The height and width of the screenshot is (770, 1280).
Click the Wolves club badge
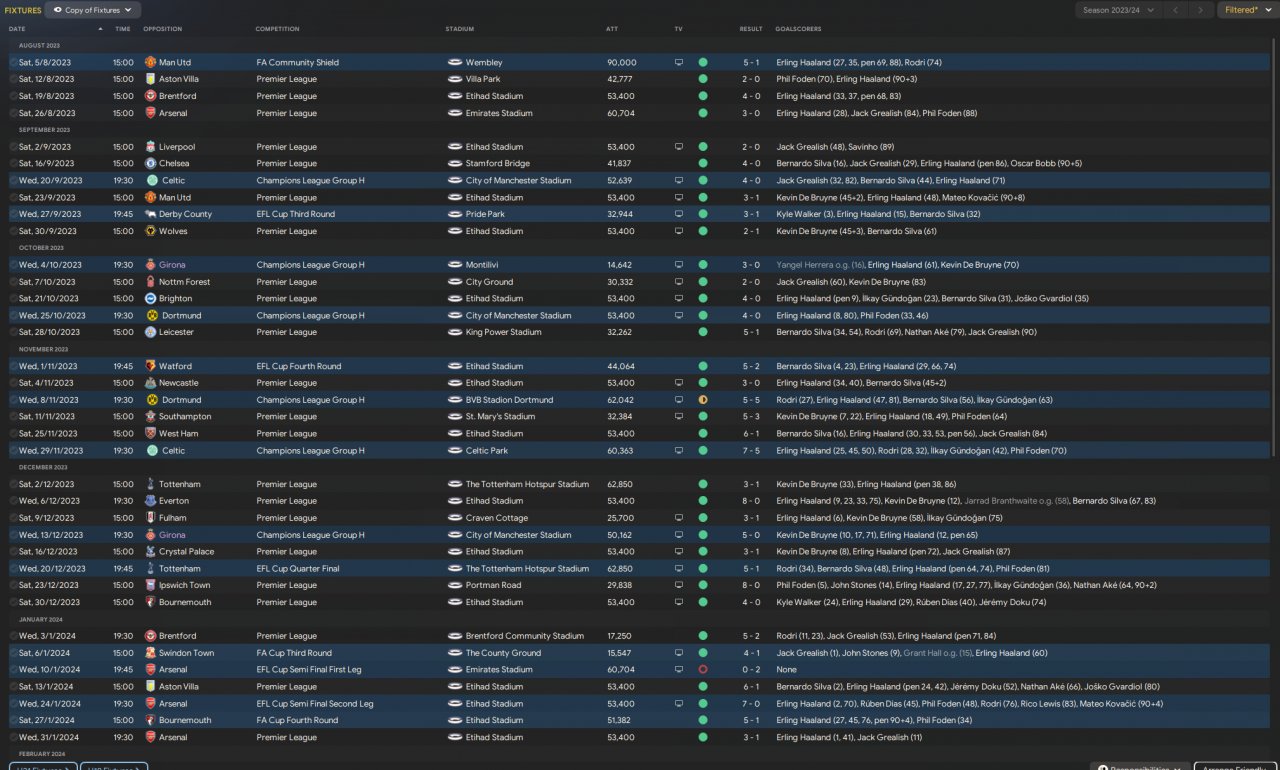150,231
